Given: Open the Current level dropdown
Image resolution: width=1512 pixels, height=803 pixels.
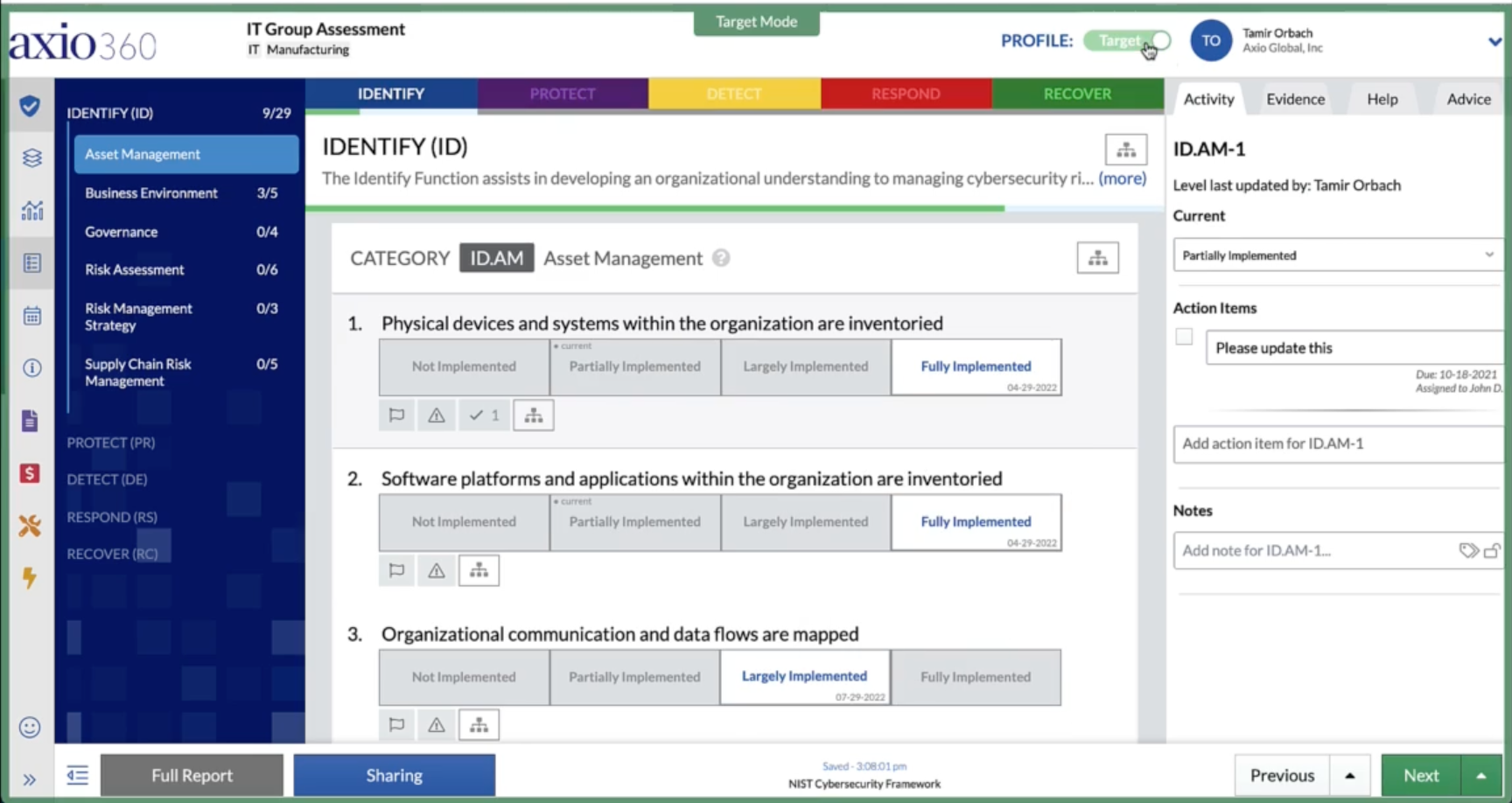Looking at the screenshot, I should 1338,255.
